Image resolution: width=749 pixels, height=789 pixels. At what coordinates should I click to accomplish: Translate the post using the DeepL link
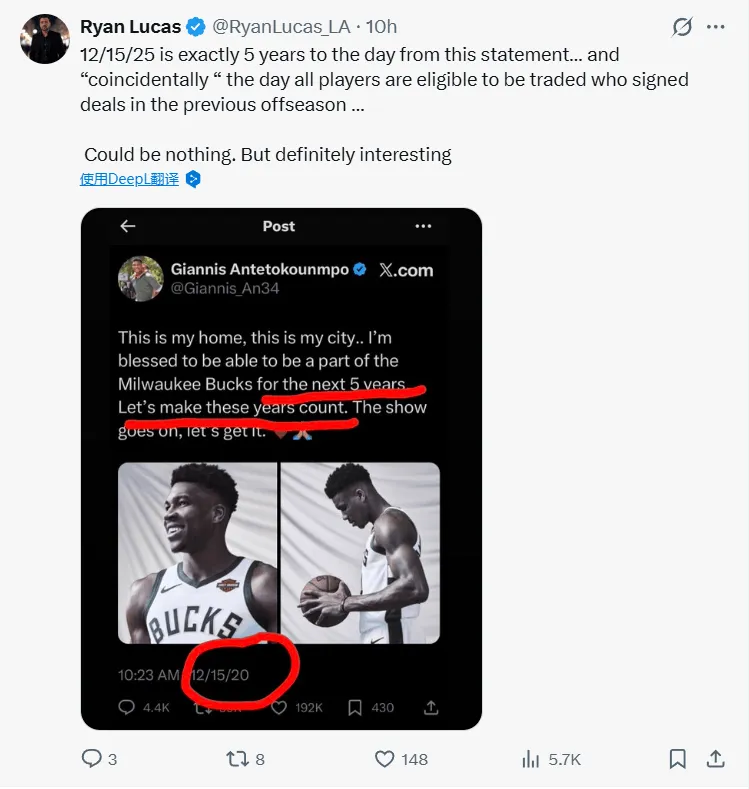coord(129,179)
